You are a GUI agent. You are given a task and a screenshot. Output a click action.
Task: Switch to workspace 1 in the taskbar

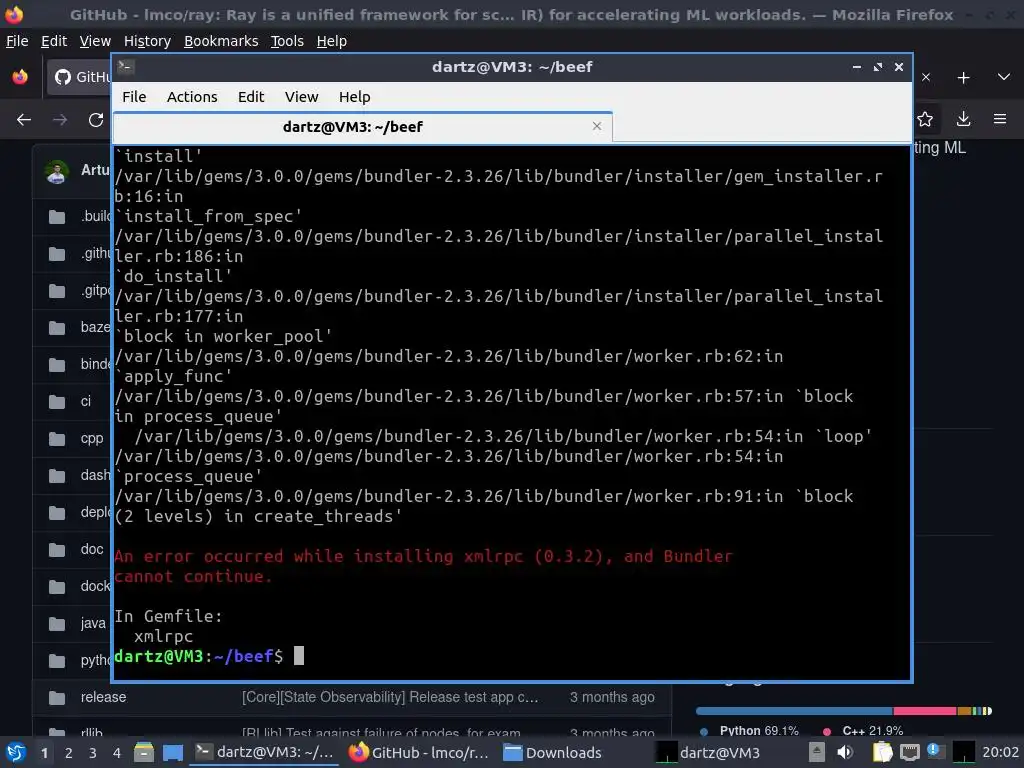44,752
